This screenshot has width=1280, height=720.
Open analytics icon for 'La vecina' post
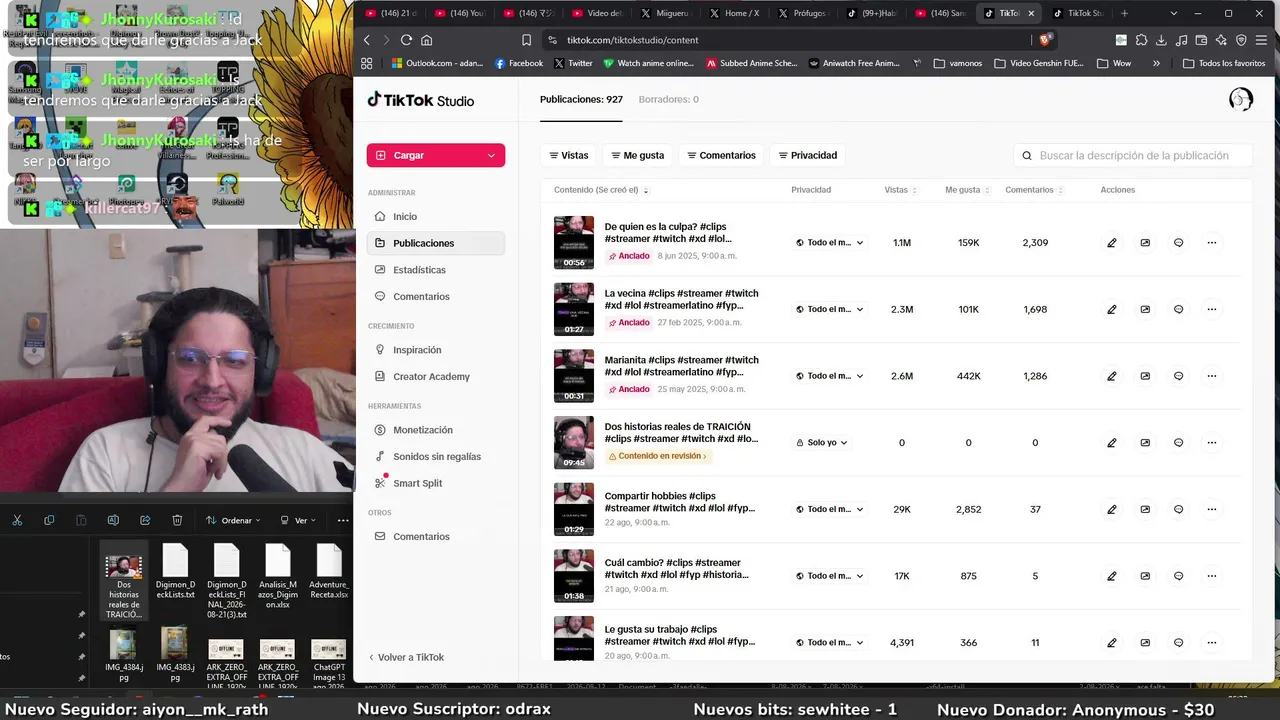click(x=1145, y=309)
